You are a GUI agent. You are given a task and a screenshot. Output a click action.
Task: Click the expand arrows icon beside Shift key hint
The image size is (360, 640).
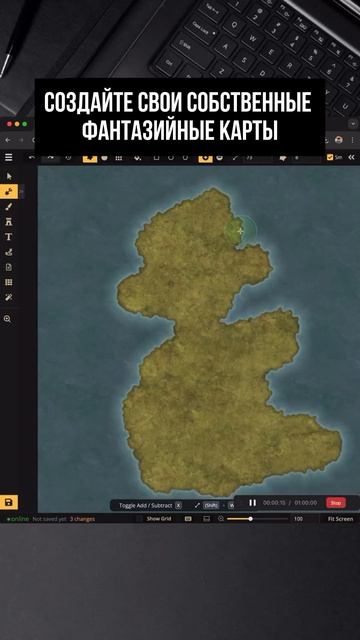[197, 505]
